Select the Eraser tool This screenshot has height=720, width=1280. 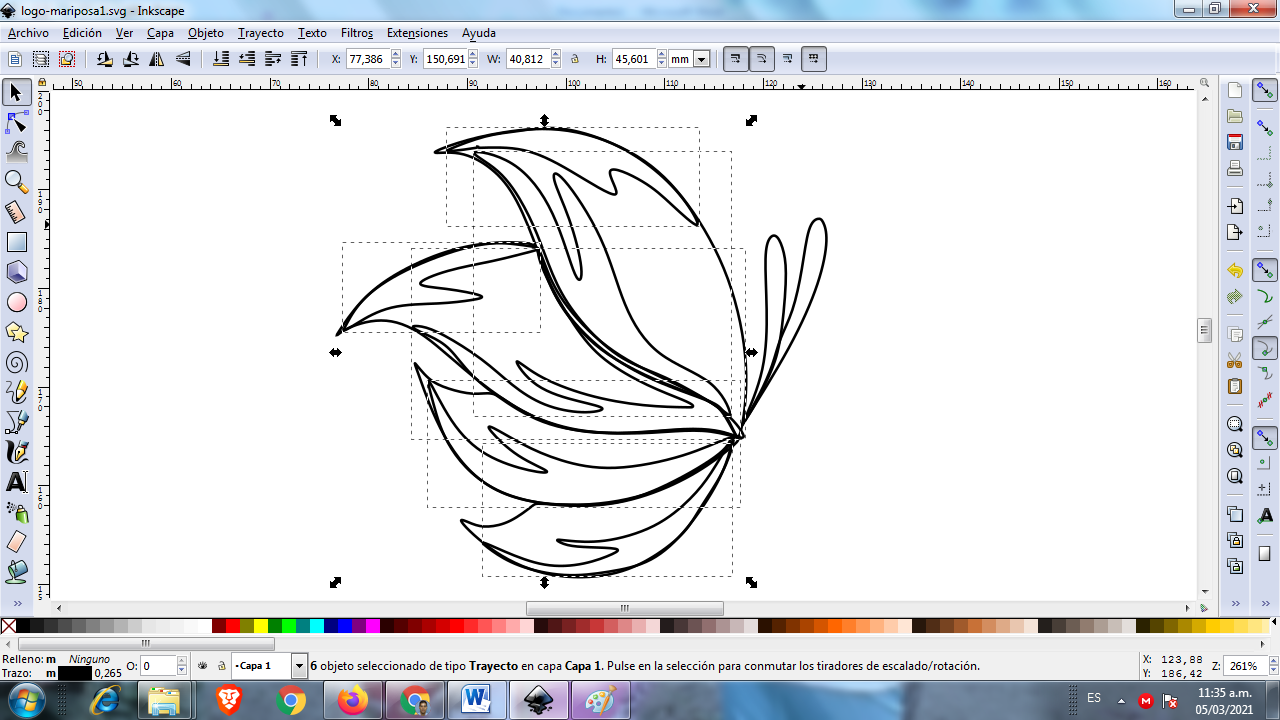coord(16,542)
